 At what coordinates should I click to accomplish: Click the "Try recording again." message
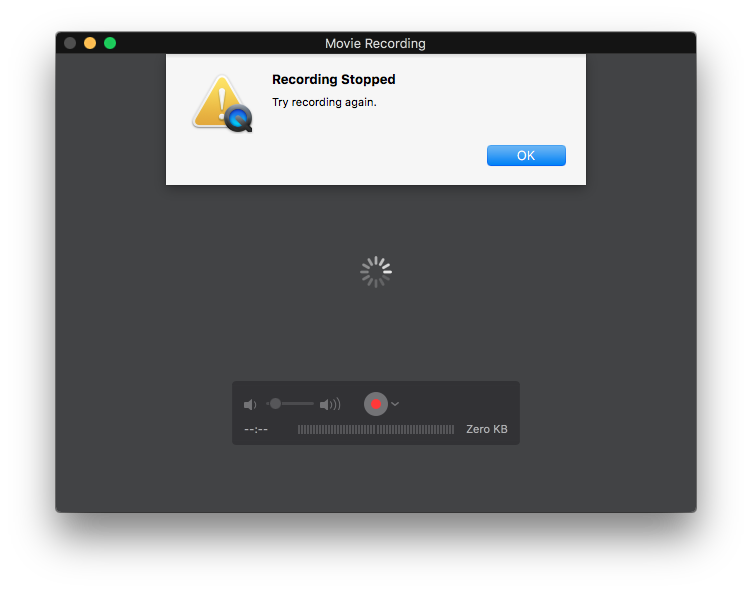tap(324, 102)
